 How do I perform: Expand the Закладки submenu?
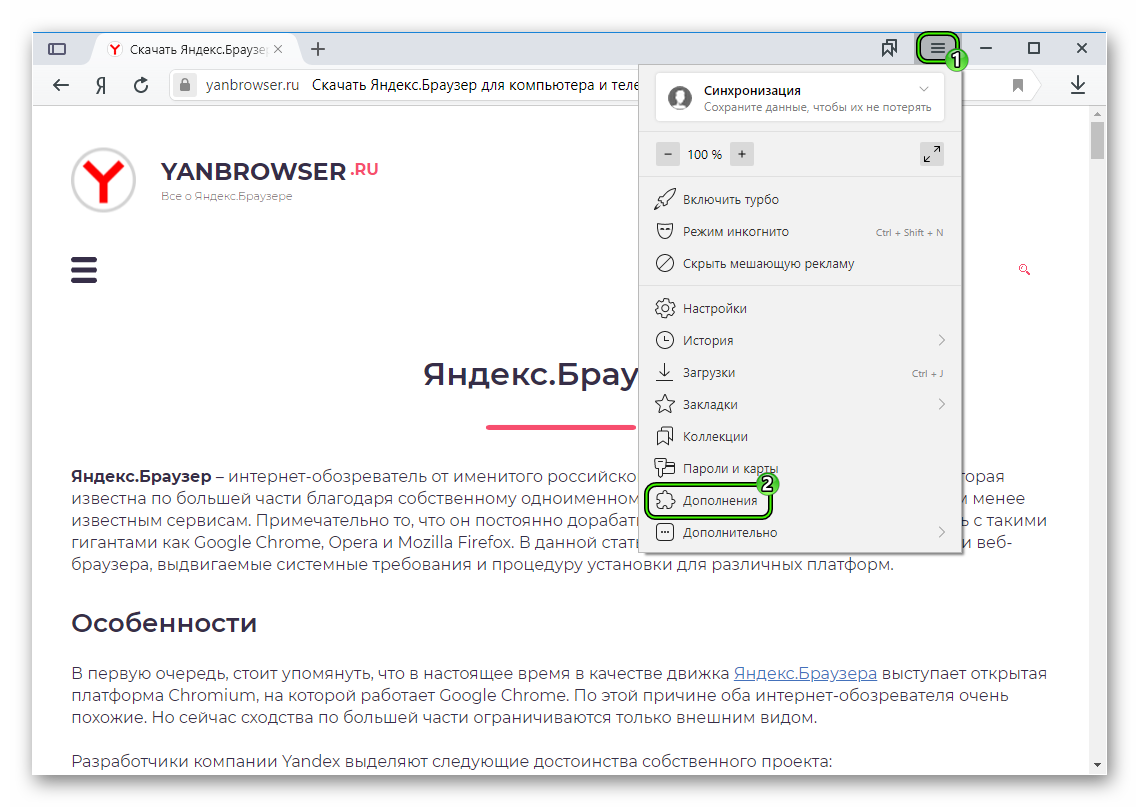pyautogui.click(x=711, y=404)
